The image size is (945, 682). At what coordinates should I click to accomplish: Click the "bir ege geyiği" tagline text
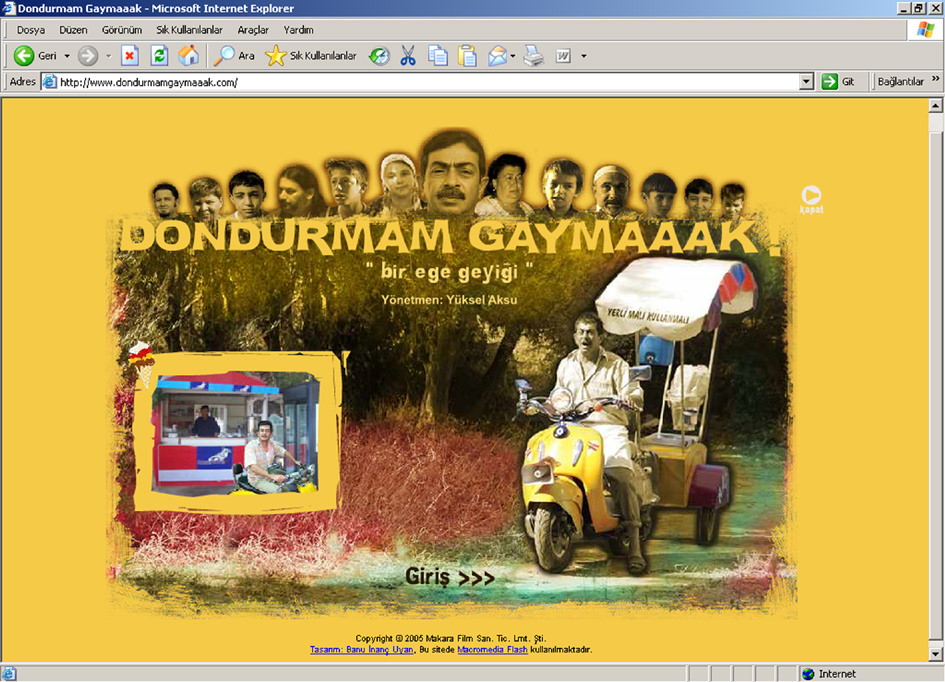click(x=450, y=271)
